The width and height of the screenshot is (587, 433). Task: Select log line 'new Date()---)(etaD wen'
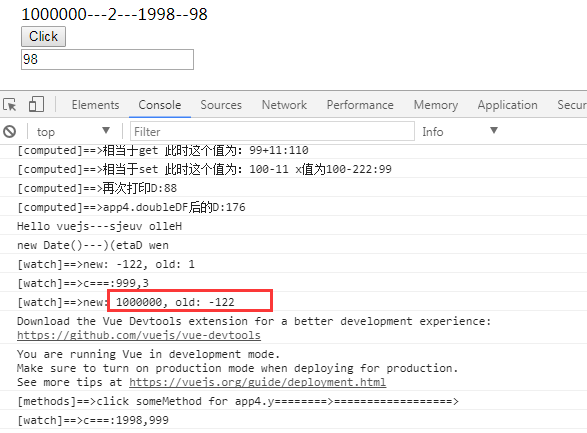[93, 245]
